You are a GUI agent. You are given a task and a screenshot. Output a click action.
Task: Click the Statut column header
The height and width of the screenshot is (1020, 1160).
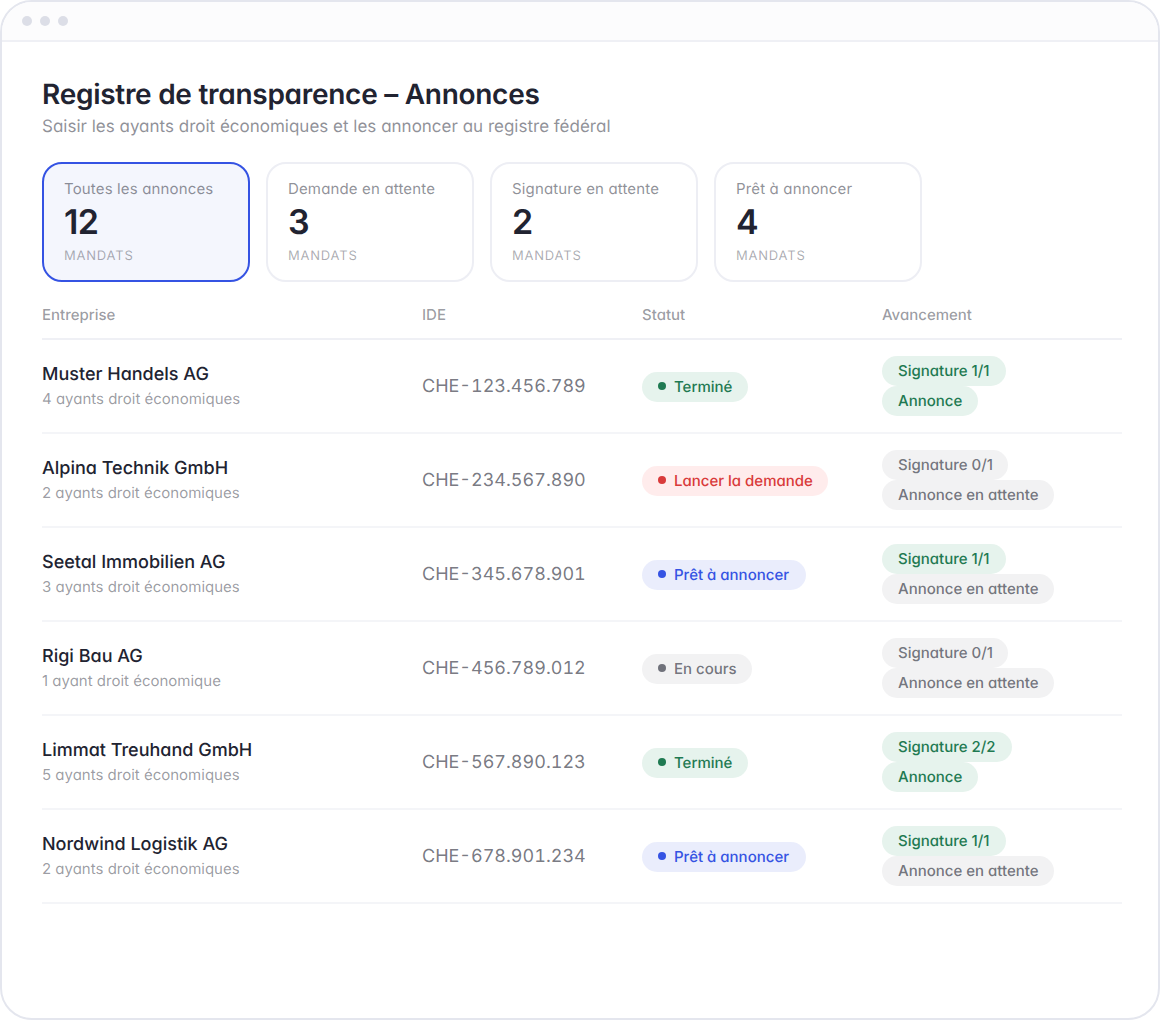click(x=663, y=315)
